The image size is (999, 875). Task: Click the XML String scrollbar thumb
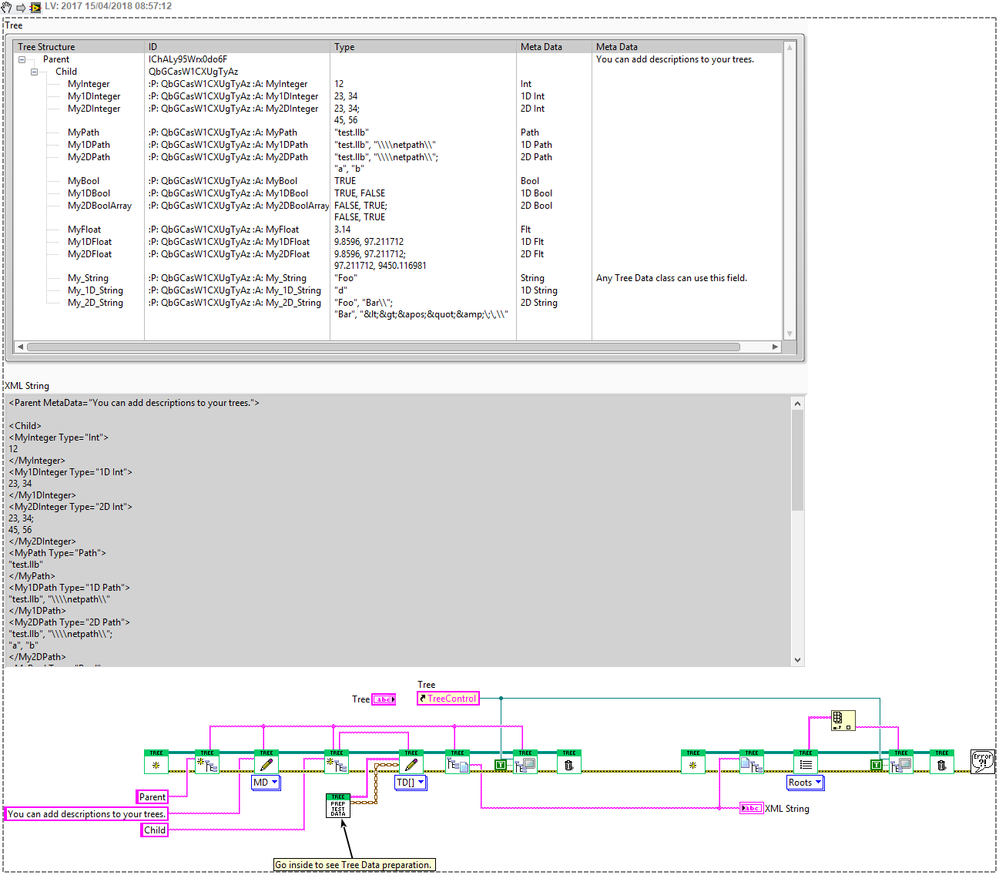coord(797,460)
